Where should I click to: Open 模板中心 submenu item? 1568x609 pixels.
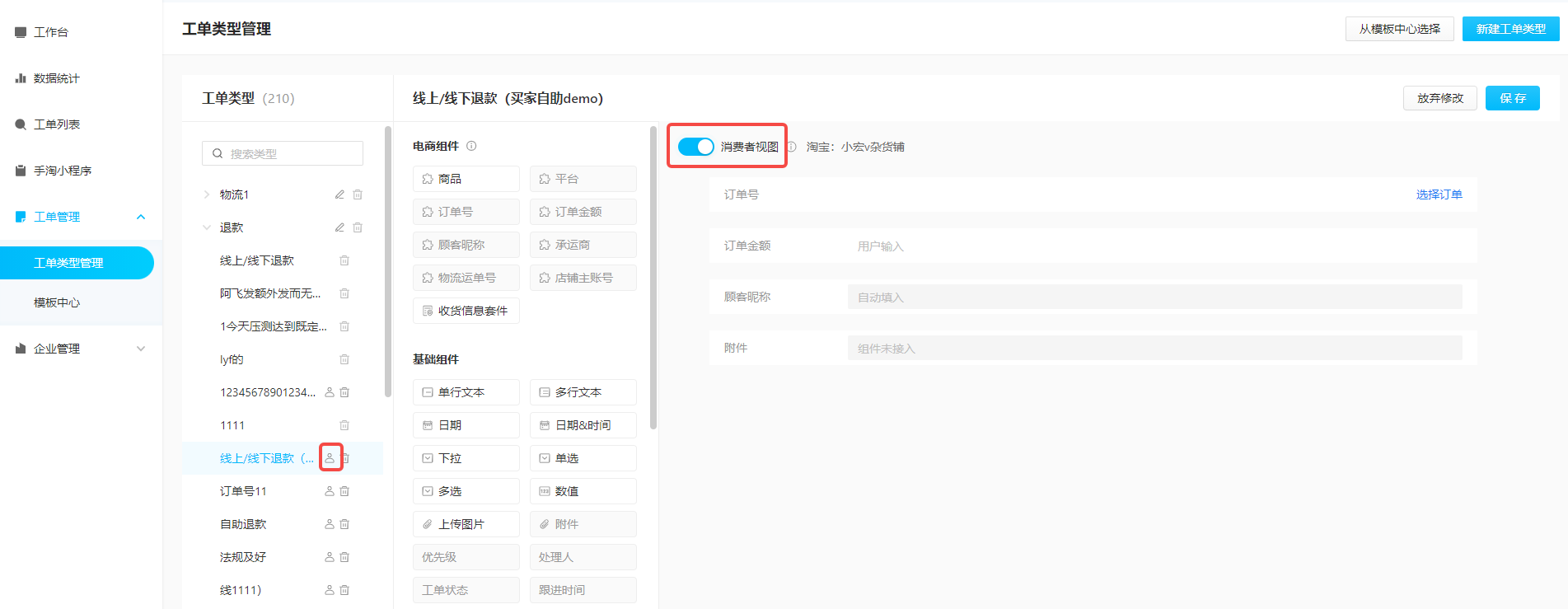coord(57,302)
